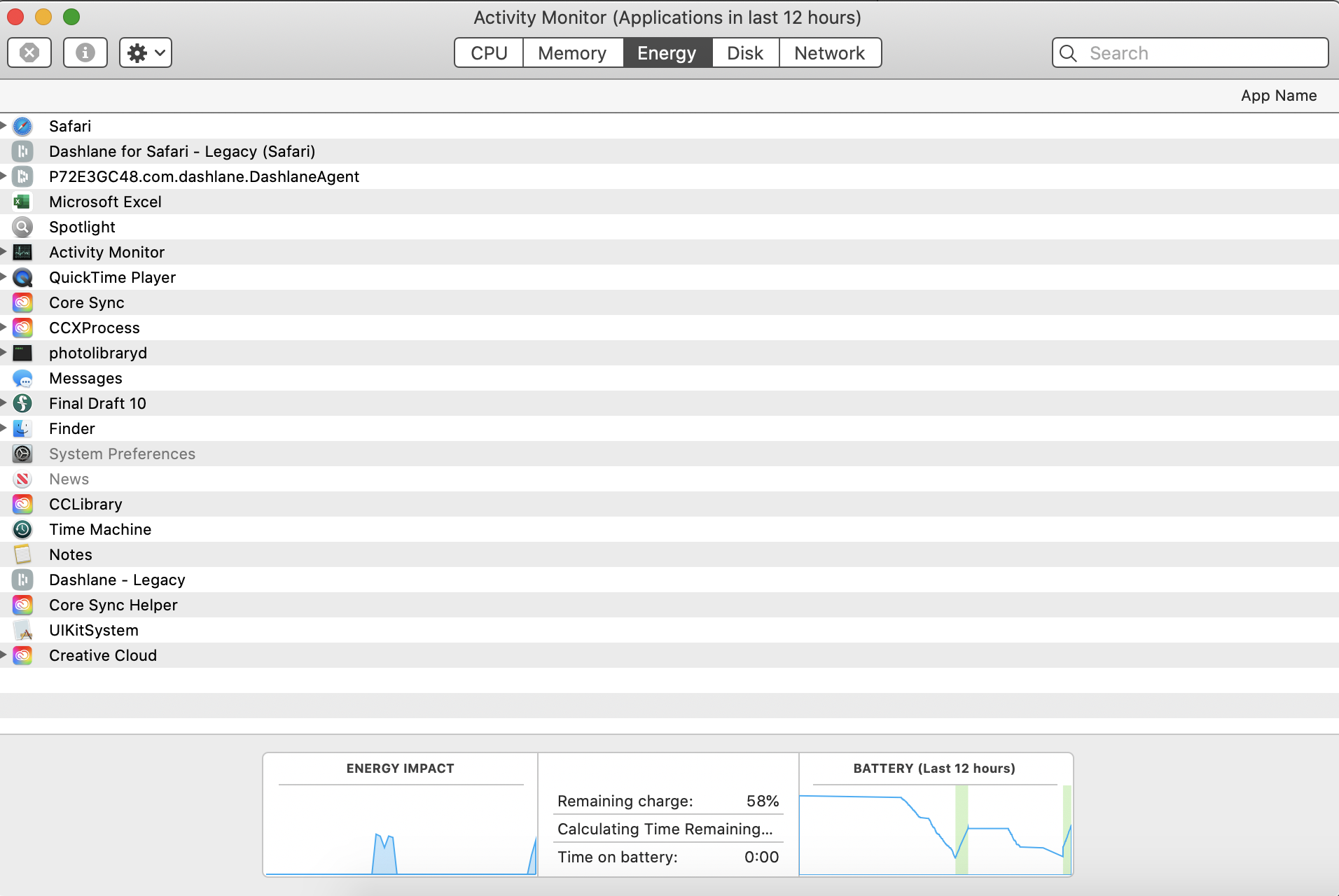
Task: Expand the Activity Monitor row
Action: (x=4, y=251)
